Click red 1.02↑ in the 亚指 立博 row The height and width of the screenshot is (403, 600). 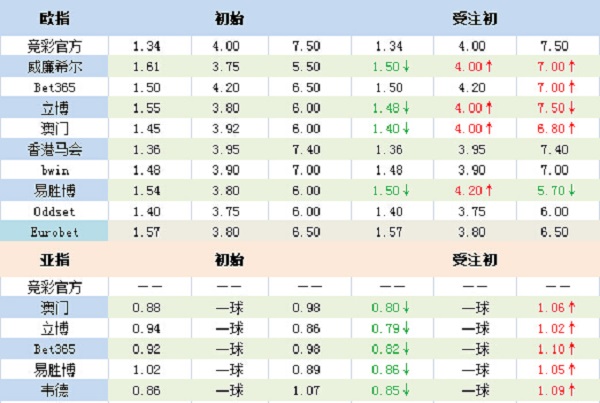[x=556, y=328]
